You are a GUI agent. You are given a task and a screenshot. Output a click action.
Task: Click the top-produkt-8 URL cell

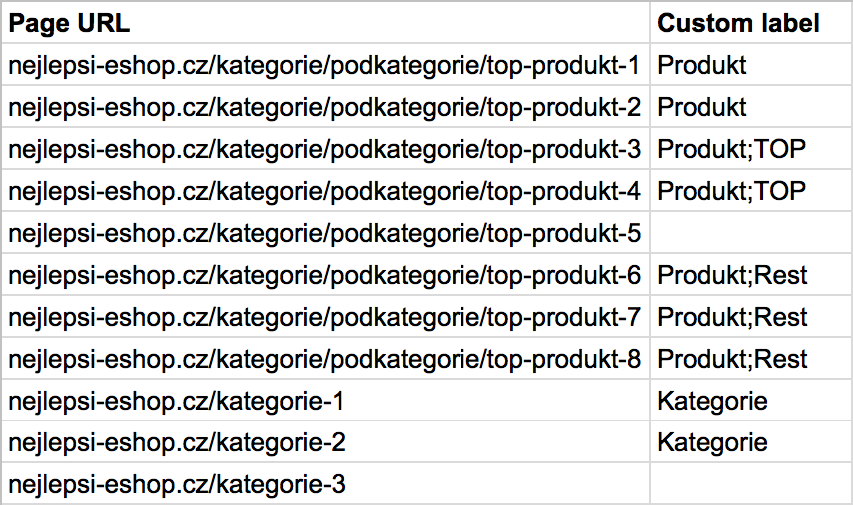pyautogui.click(x=325, y=359)
